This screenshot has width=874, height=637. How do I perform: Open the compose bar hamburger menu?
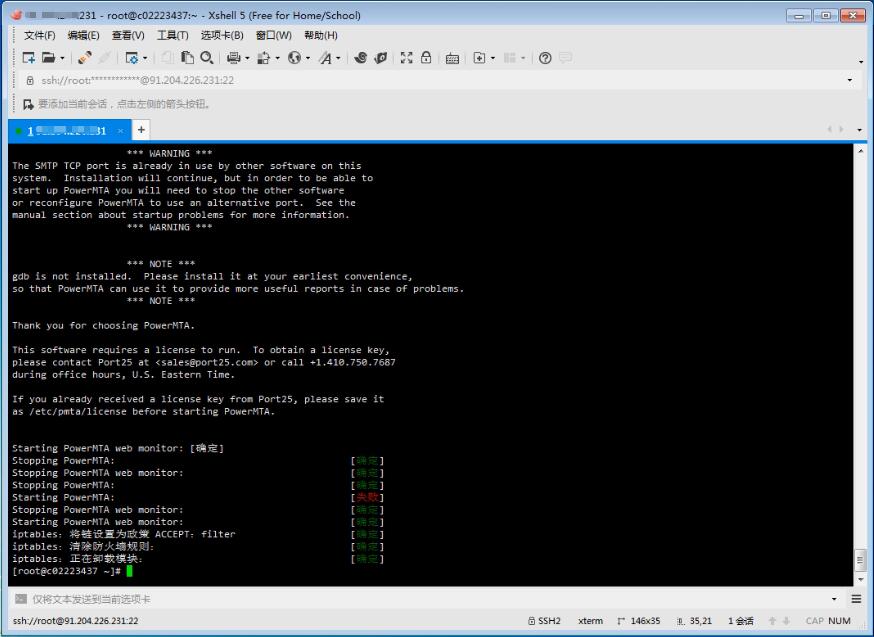(857, 599)
